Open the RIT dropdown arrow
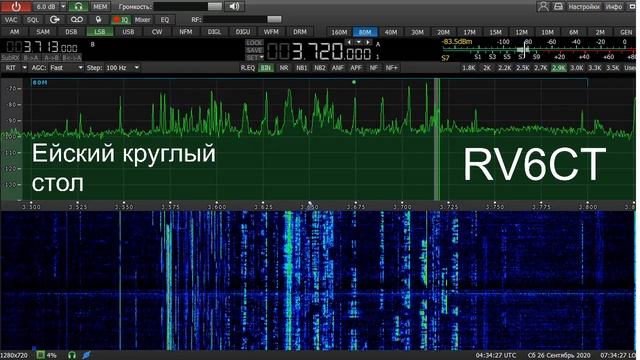The width and height of the screenshot is (640, 360). tap(24, 68)
